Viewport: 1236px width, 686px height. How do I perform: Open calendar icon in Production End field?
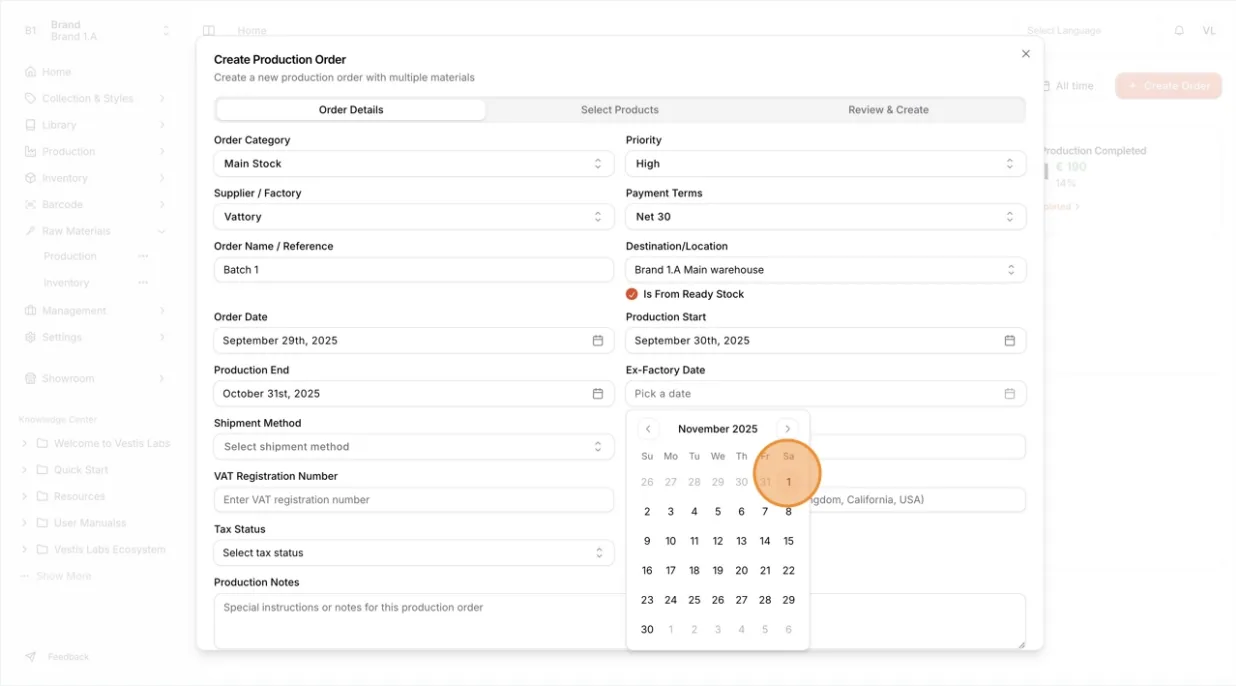point(598,394)
